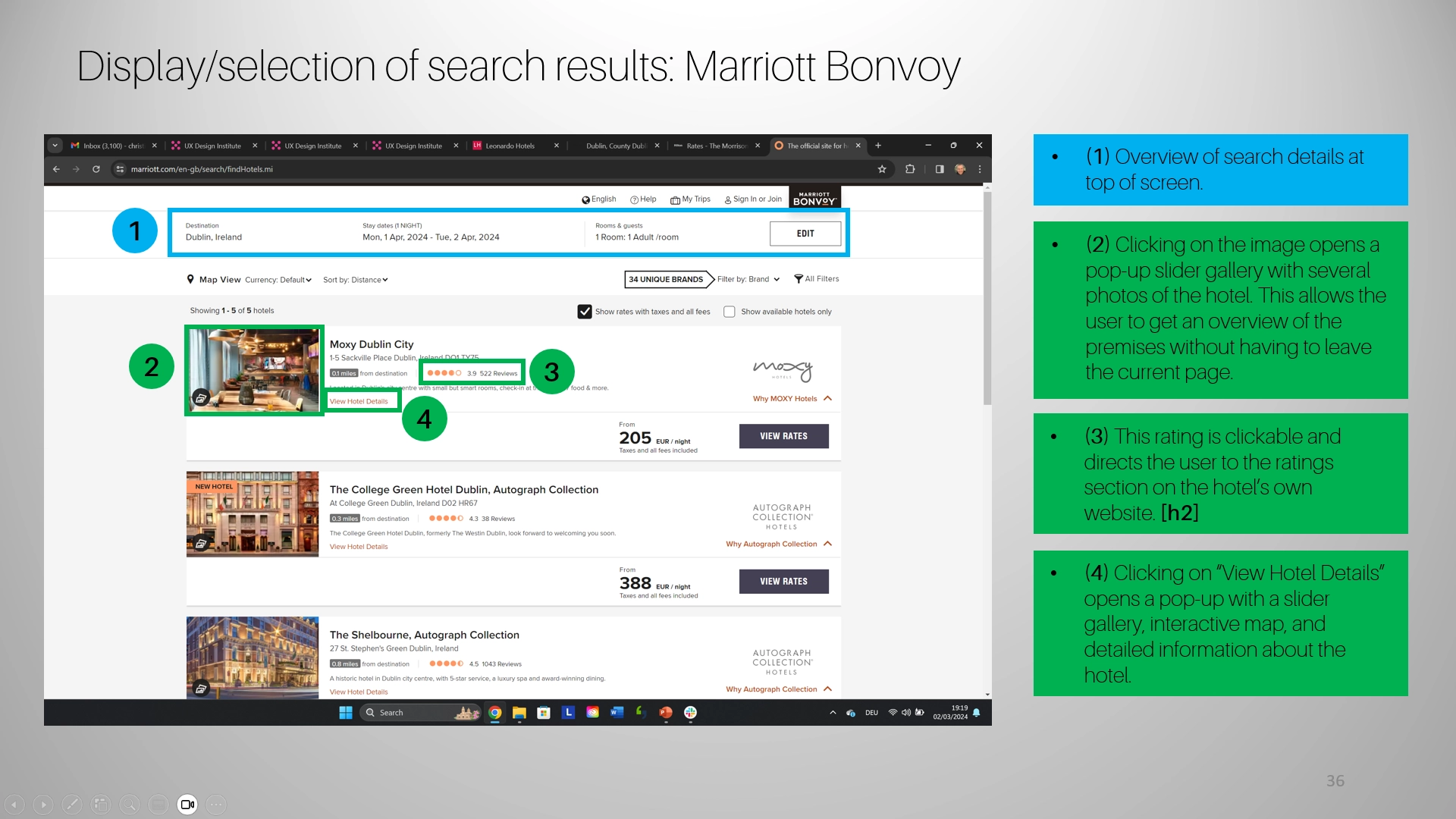
Task: Click VIEW RATES for Moxy Dublin City
Action: [783, 436]
